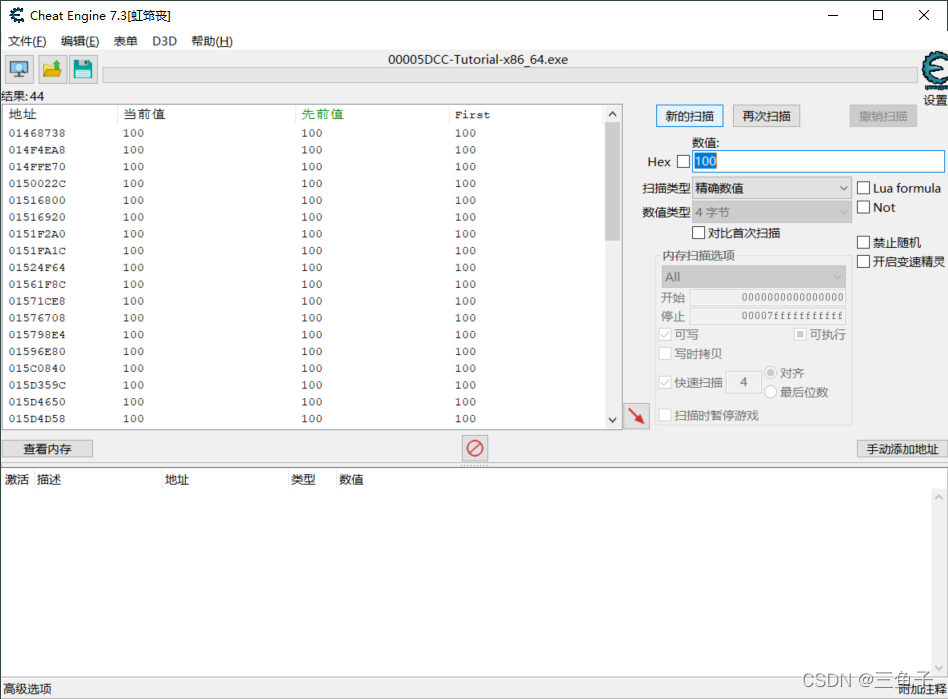Enable the 开启变速精灵 checkbox
Screen dimensions: 948x699
point(863,261)
